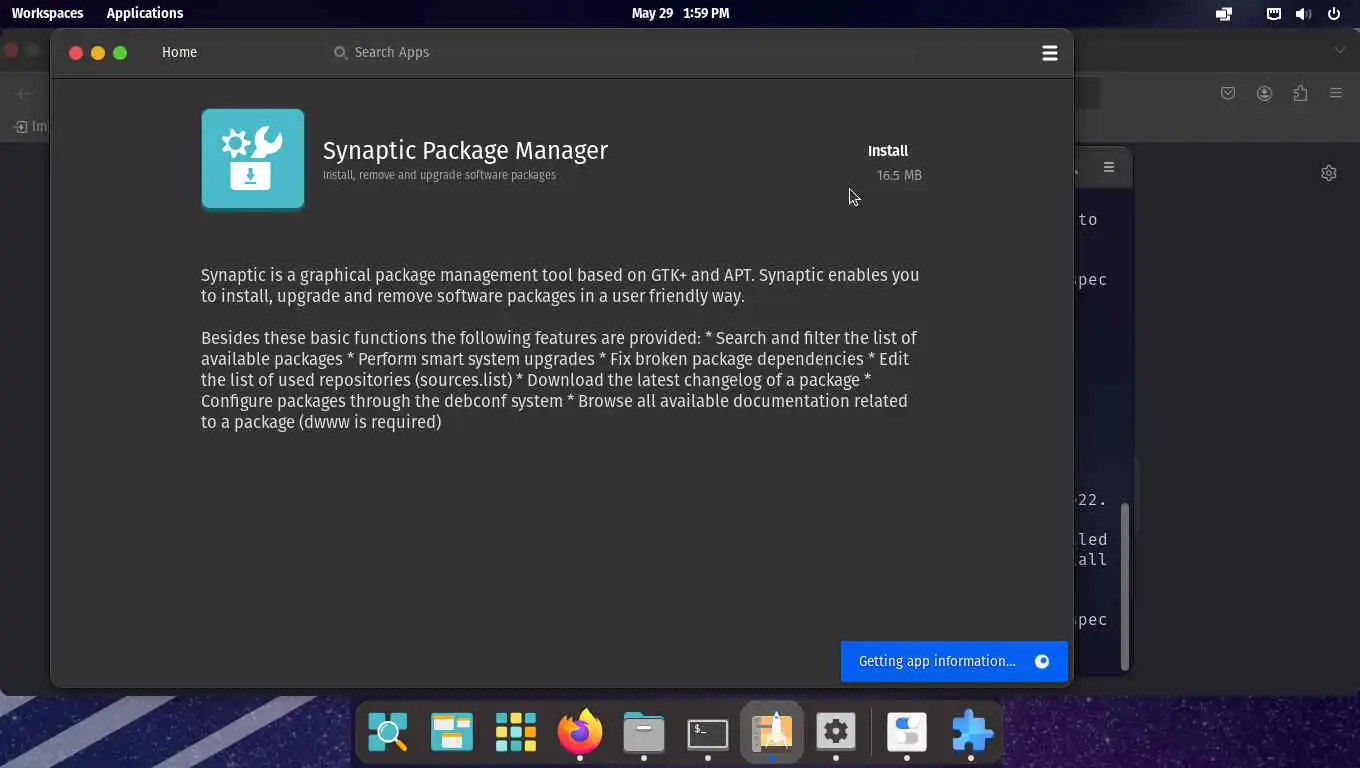Click the Synaptic Package Manager app icon
Viewport: 1360px width, 768px height.
(x=253, y=159)
